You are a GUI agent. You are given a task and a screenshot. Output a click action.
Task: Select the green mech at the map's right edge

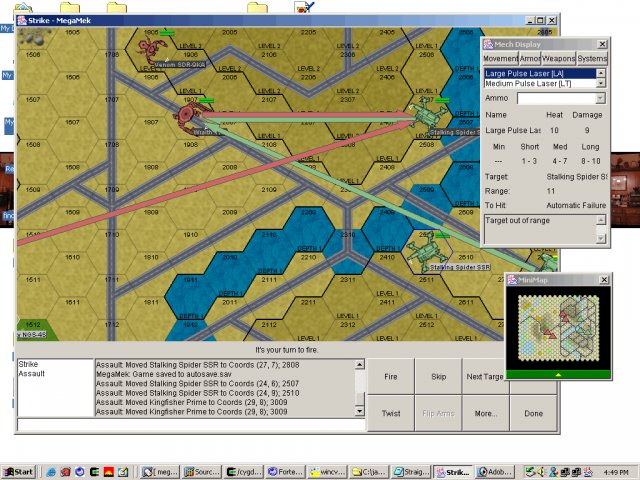(547, 262)
